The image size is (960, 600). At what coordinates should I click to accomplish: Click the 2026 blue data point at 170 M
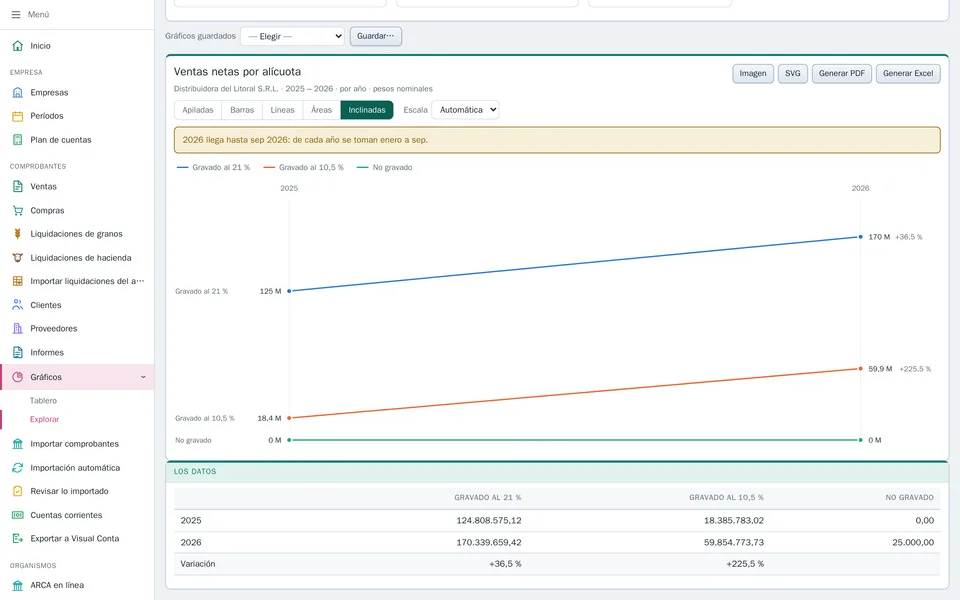point(860,237)
